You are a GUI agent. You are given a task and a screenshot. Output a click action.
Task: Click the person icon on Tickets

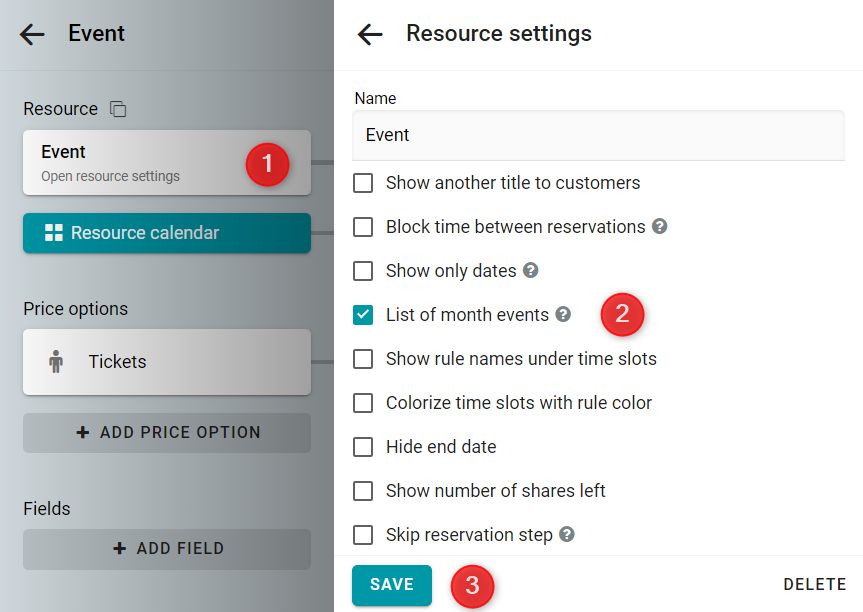(x=56, y=362)
